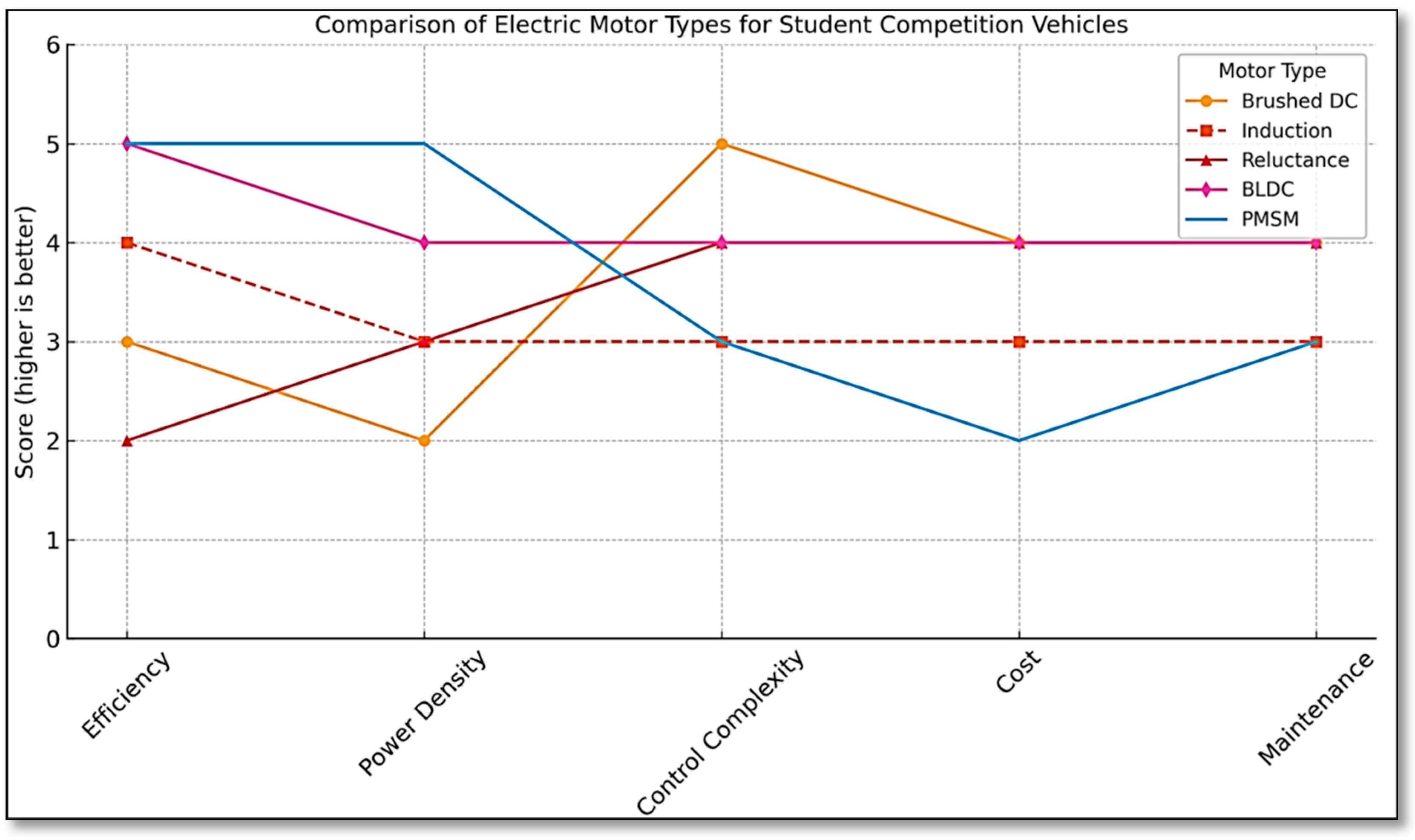
Task: Click the Reluctance legend triangle marker
Action: coord(1206,160)
